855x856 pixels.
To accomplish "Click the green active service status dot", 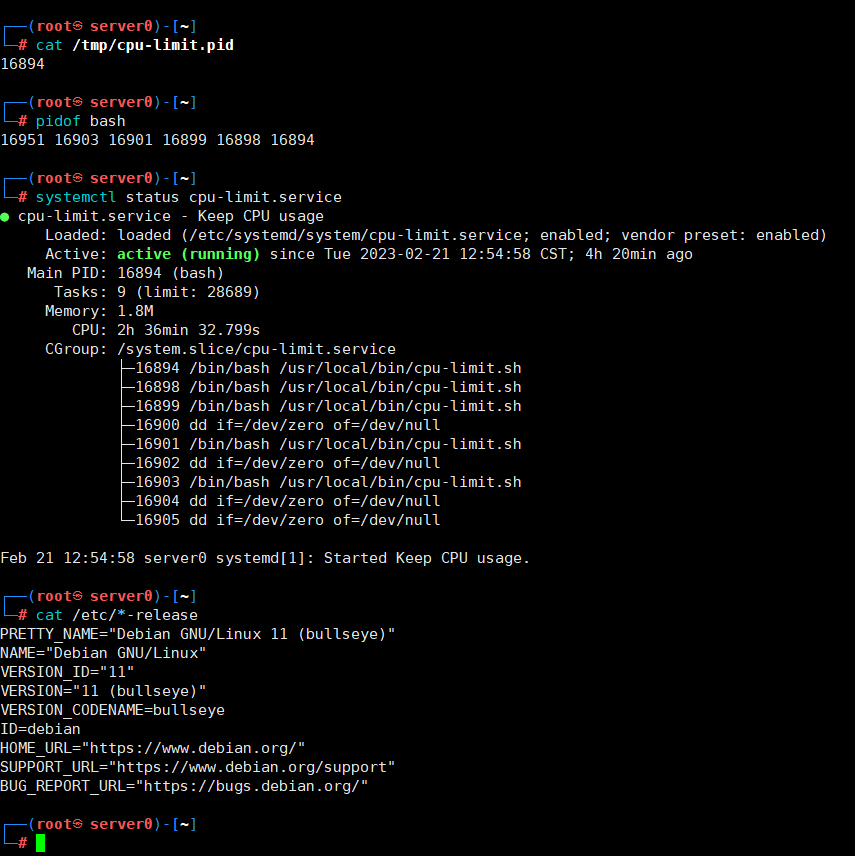I will [x=7, y=216].
